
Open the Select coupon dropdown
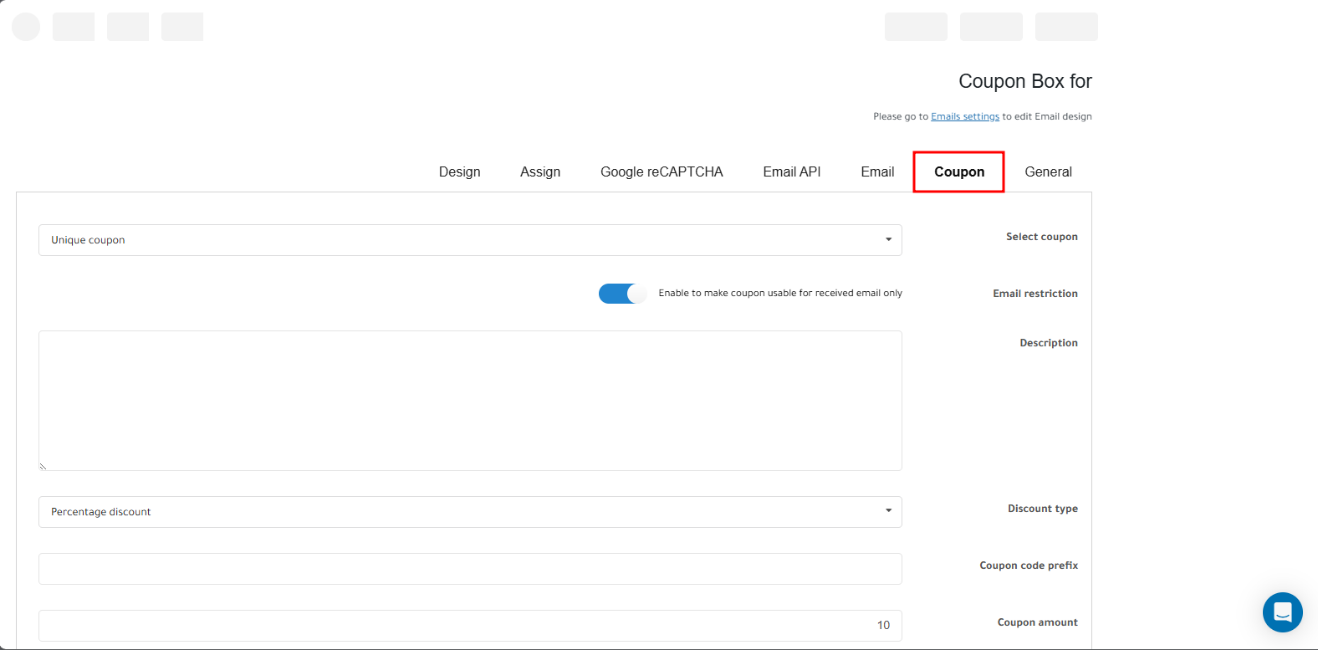pos(470,240)
